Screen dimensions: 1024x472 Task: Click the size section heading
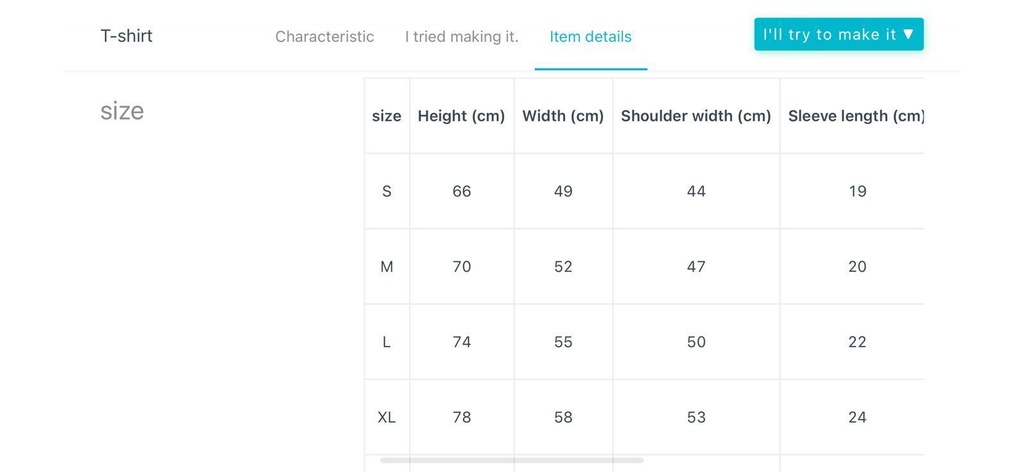pos(122,111)
